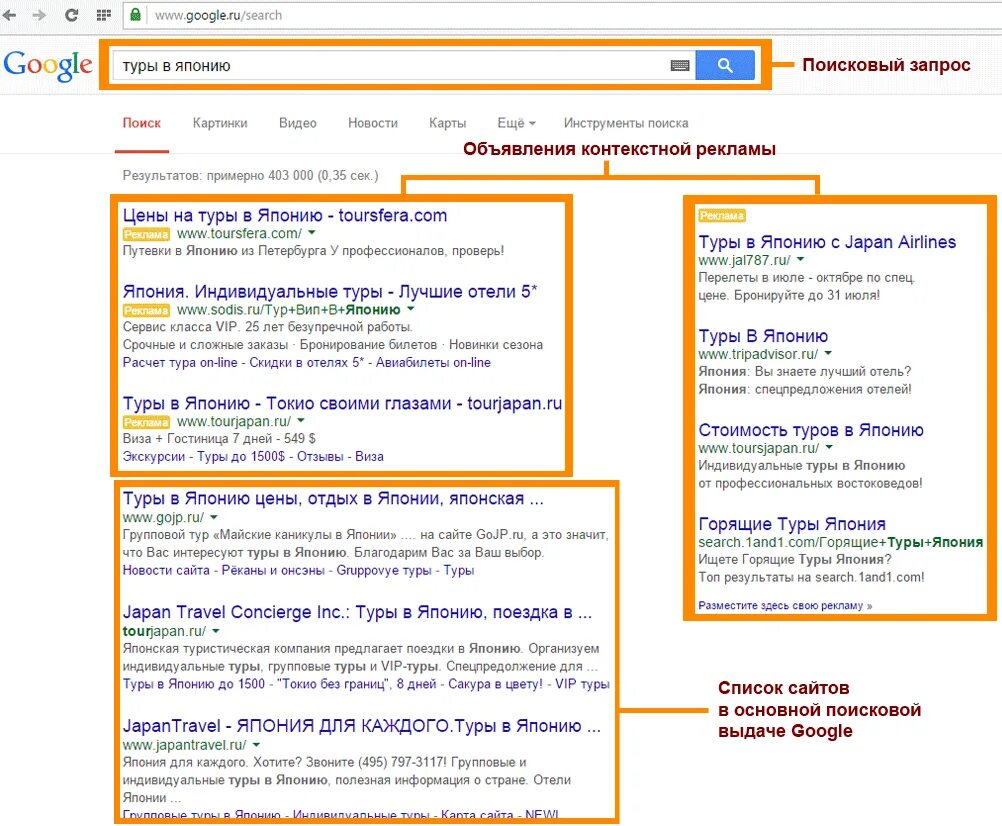Open ad 'Япония. Индивидуальные туры - Лучшие отели 5*'
The width and height of the screenshot is (1002, 826).
tap(330, 291)
